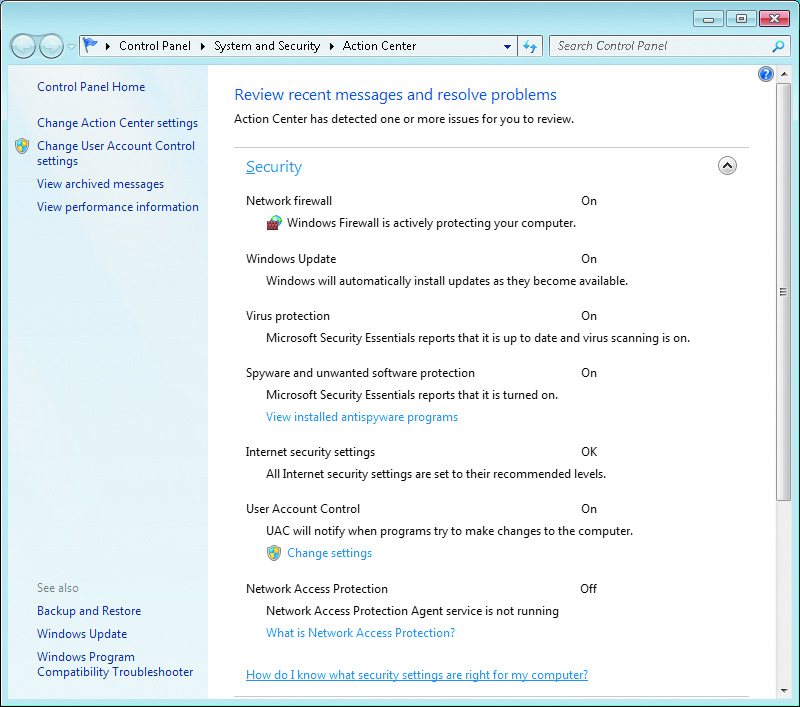
Task: Open Change User Account Control settings link
Action: pos(116,153)
